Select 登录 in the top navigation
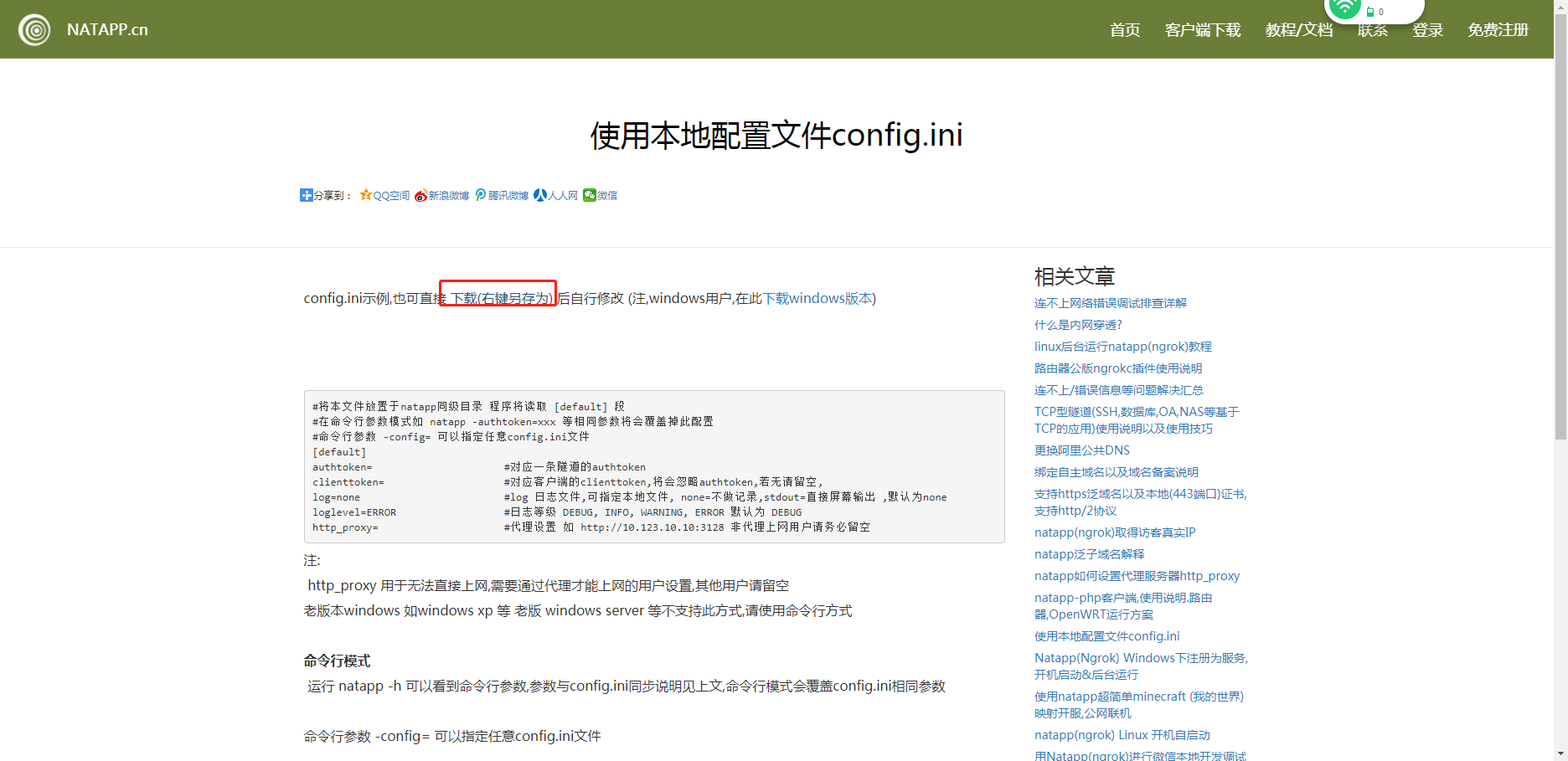1568x761 pixels. coord(1428,30)
